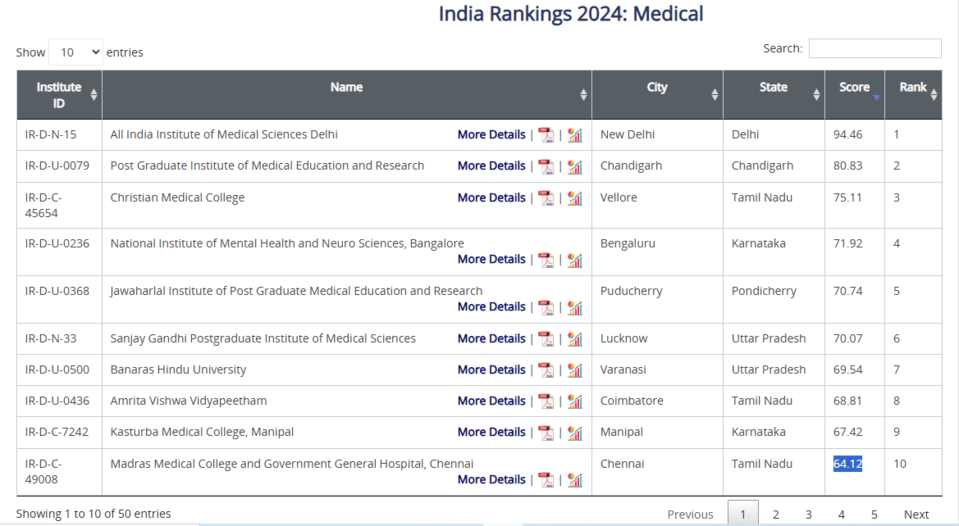Screen dimensions: 959x526
Task: Open PDF icon for Banaras Hindu University
Action: click(x=546, y=370)
